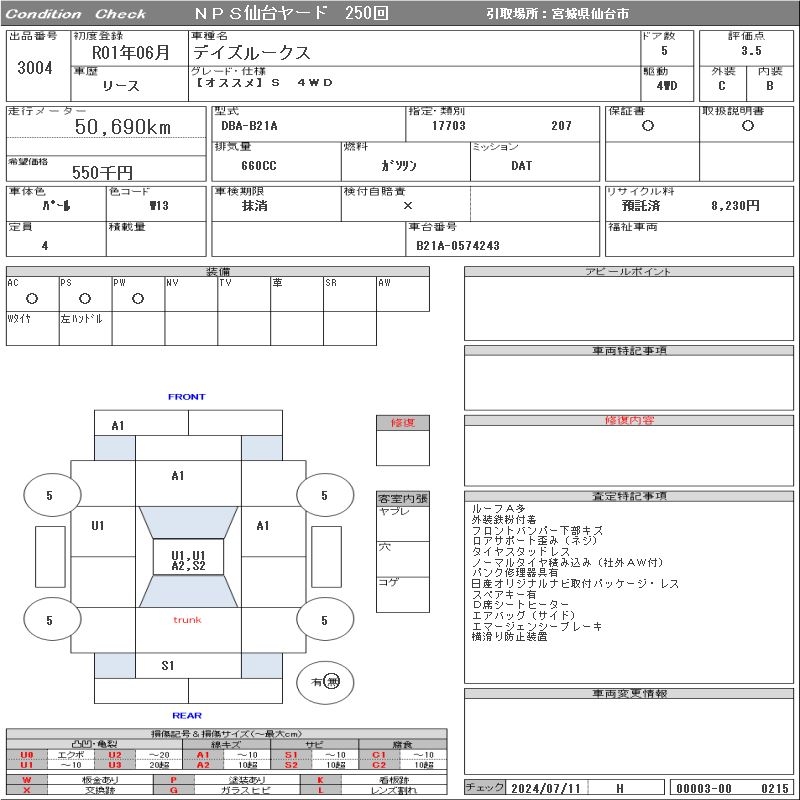Click A1 mark on the hood panel
Viewport: 800px width, 800px height.
(x=178, y=476)
